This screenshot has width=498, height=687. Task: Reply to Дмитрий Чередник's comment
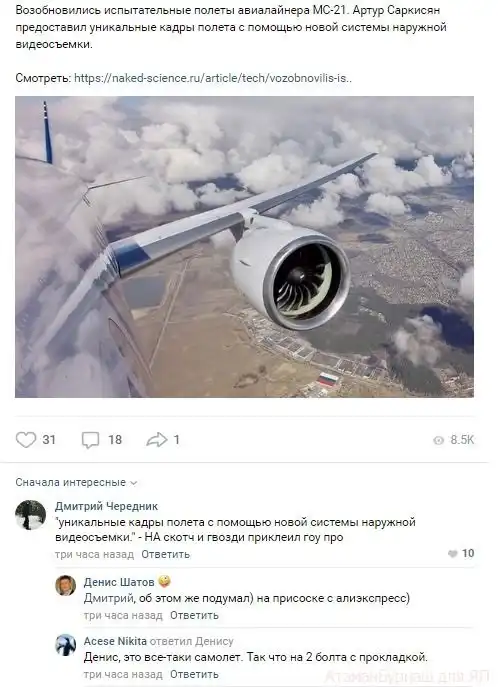pos(165,554)
